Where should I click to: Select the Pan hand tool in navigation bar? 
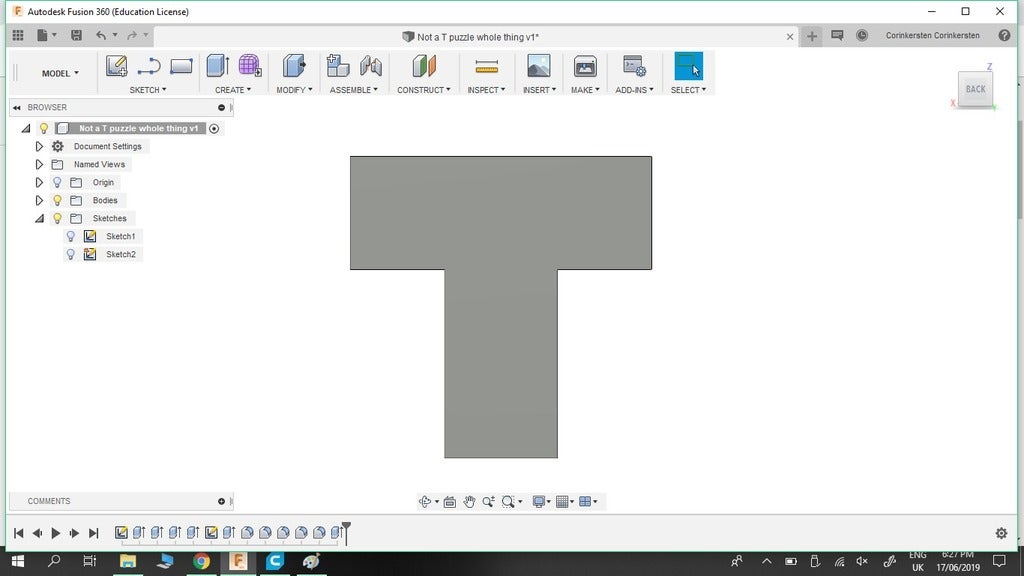(469, 502)
